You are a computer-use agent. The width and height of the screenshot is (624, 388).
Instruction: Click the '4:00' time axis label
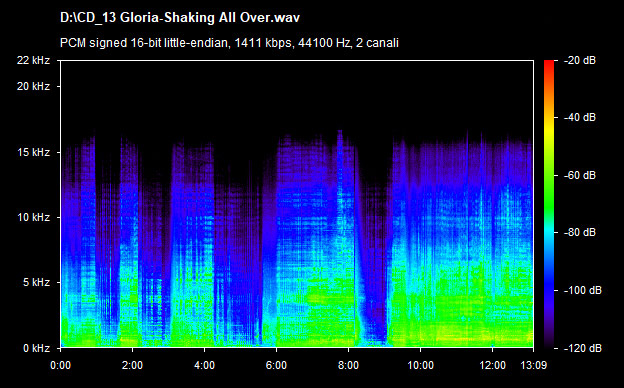coord(205,365)
